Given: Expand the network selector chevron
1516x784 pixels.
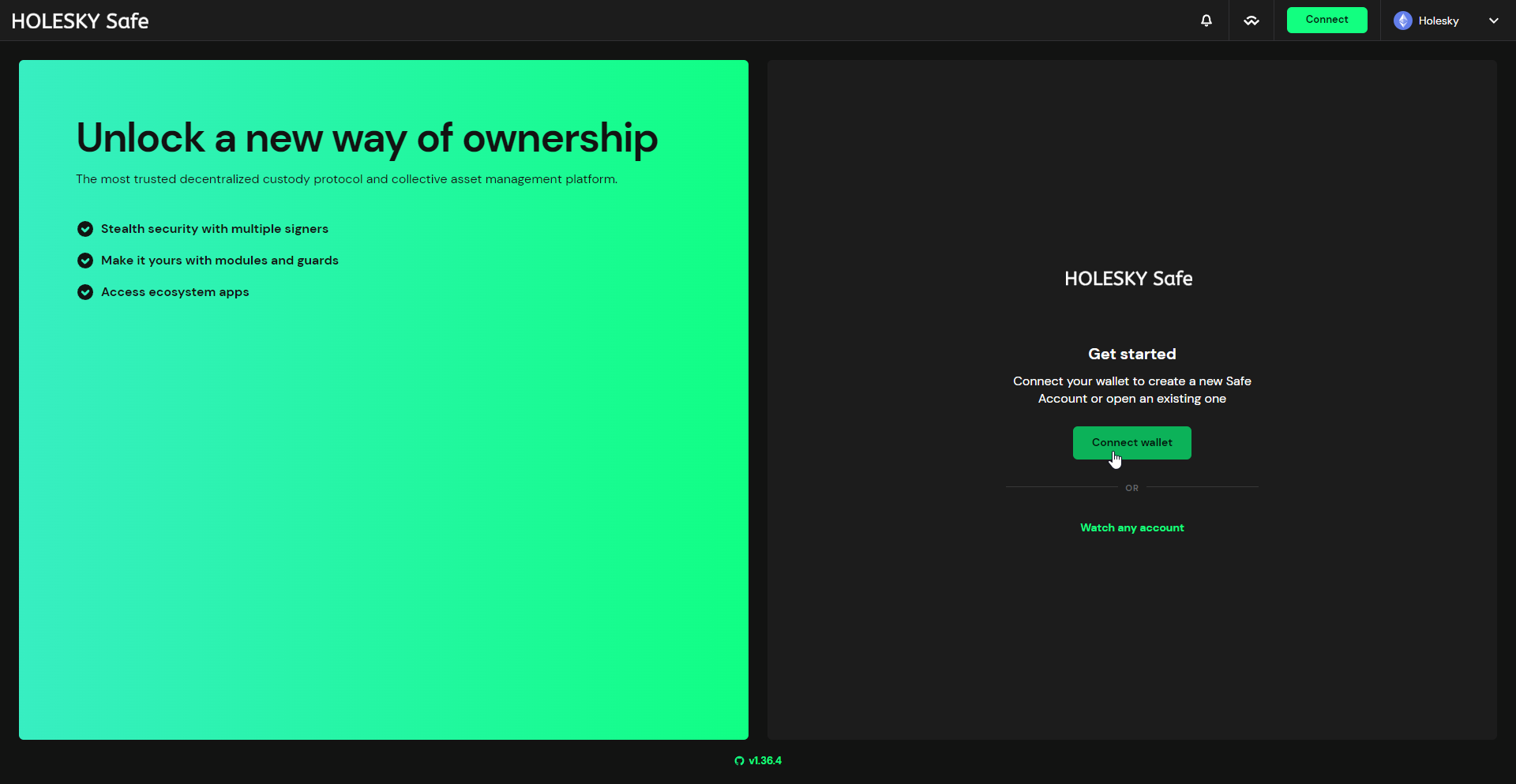Looking at the screenshot, I should pyautogui.click(x=1493, y=21).
